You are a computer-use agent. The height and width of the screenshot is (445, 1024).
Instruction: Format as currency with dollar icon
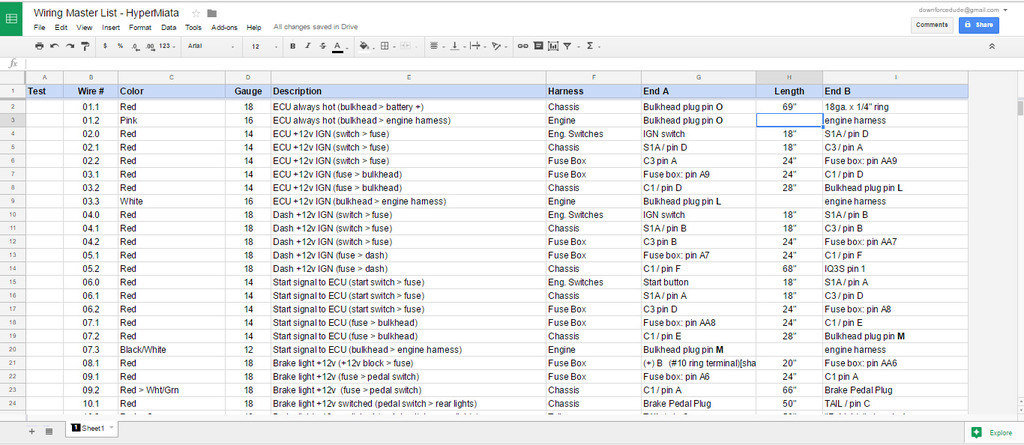pos(105,46)
